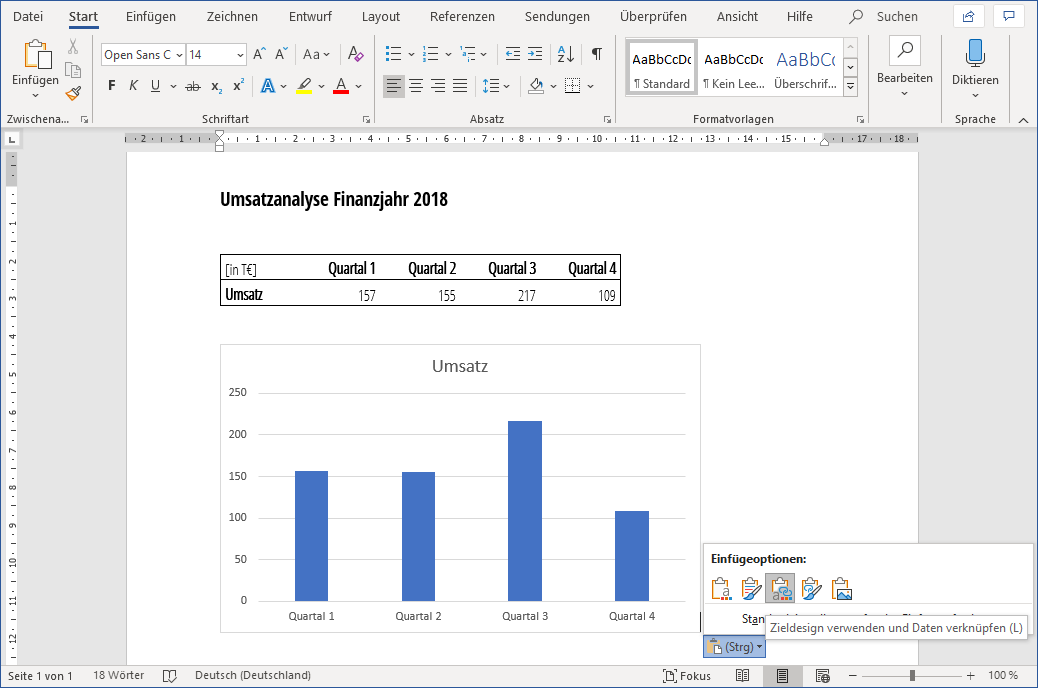Image resolution: width=1038 pixels, height=688 pixels.
Task: Choose paste as picture option
Action: tap(841, 589)
